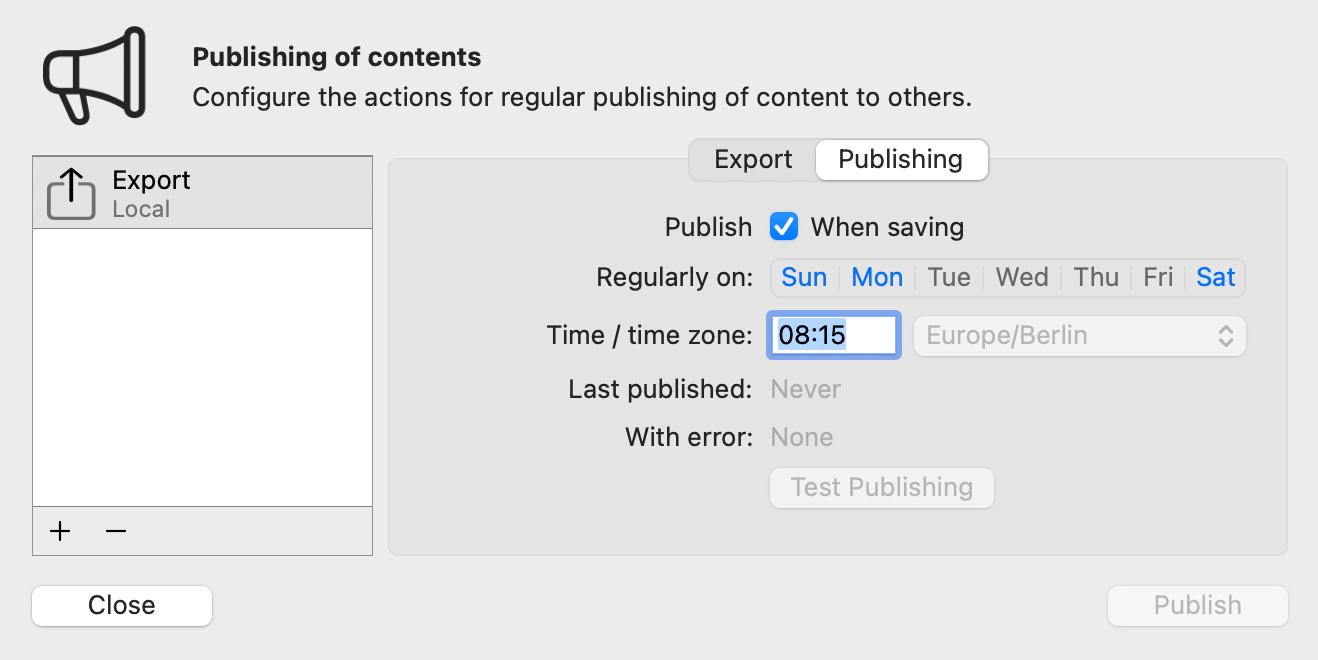Enable Thursday for regular publishing
1318x660 pixels.
click(x=1096, y=277)
